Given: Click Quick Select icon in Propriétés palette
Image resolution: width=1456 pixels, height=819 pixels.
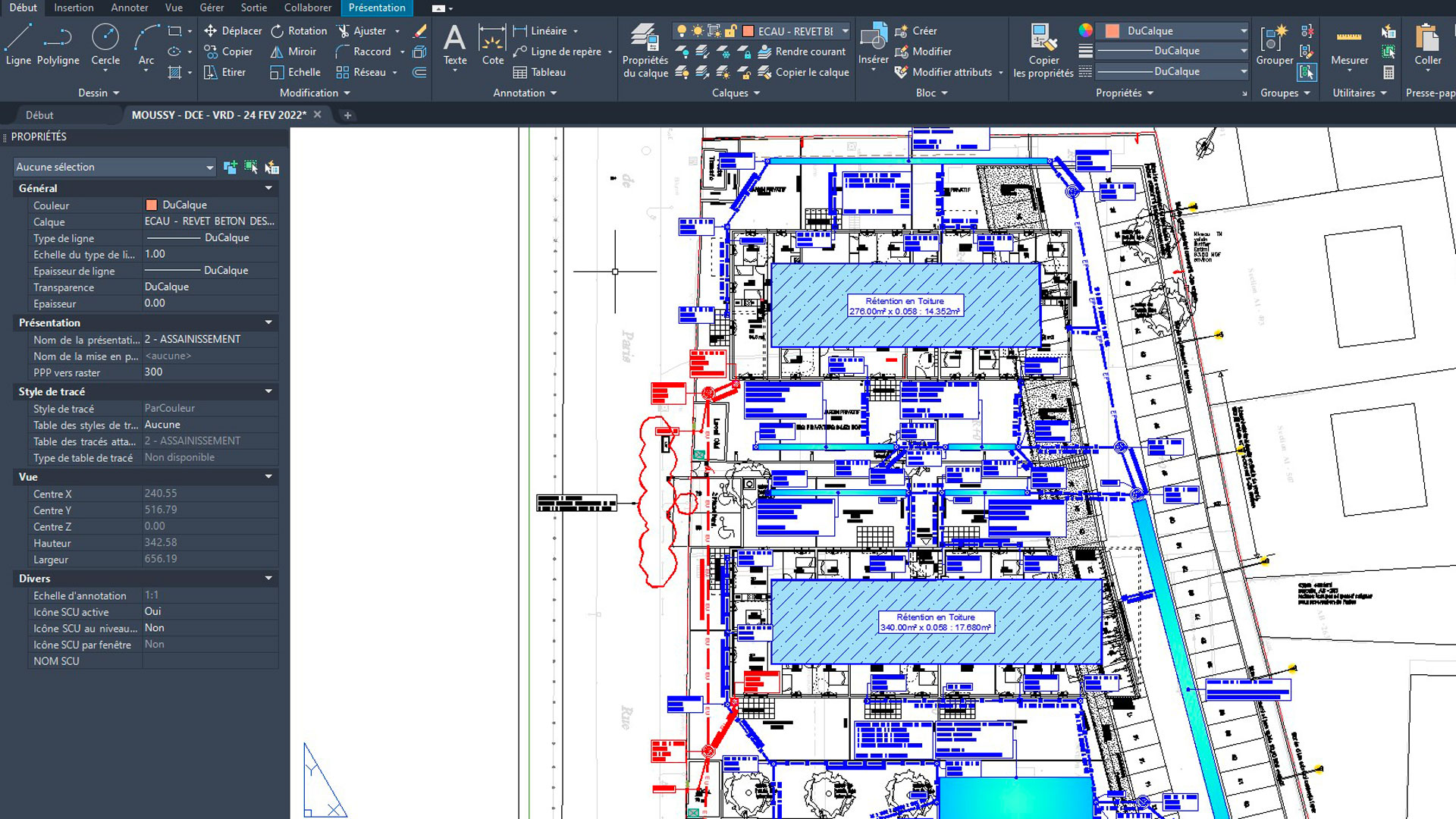Looking at the screenshot, I should pos(271,167).
